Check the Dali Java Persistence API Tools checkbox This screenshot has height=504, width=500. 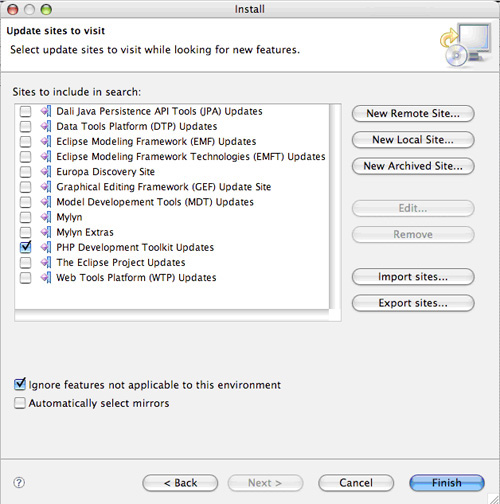(x=25, y=111)
